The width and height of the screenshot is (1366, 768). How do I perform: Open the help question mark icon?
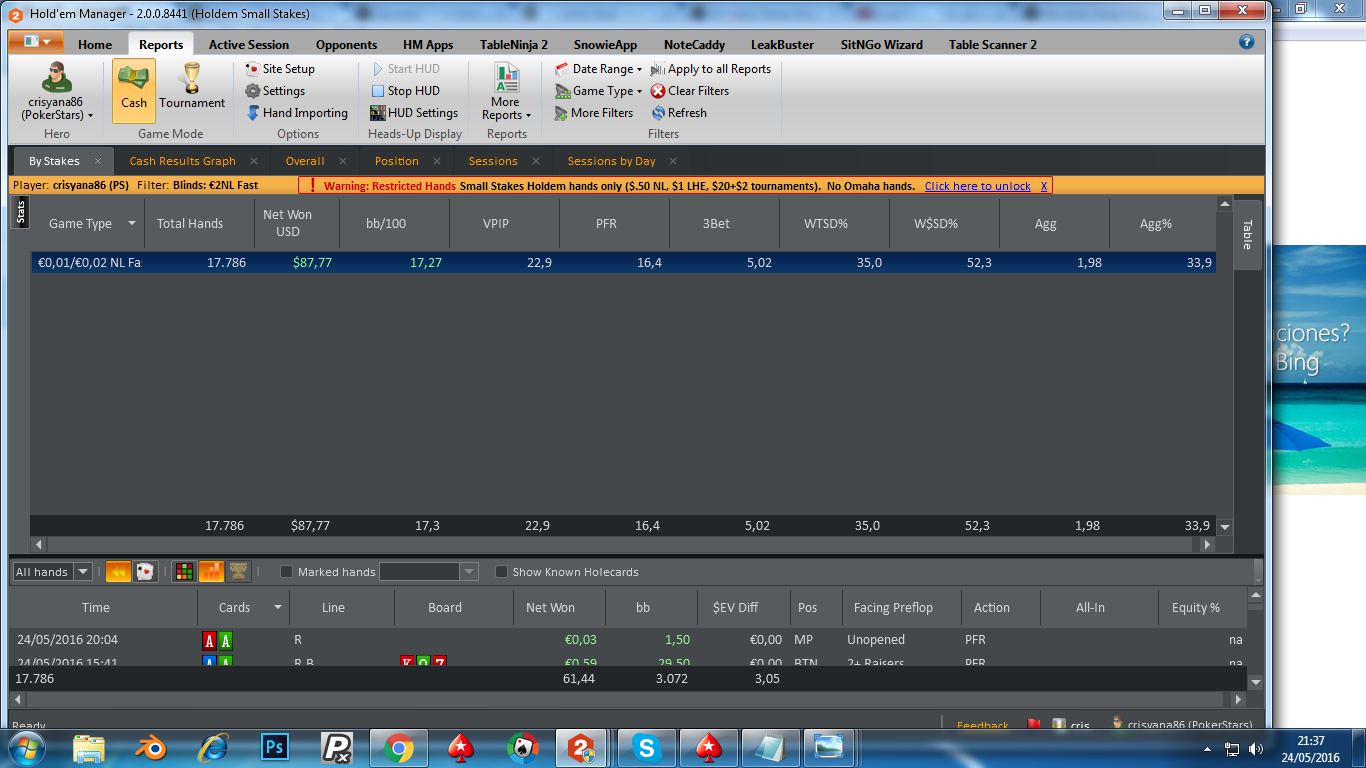click(1246, 42)
